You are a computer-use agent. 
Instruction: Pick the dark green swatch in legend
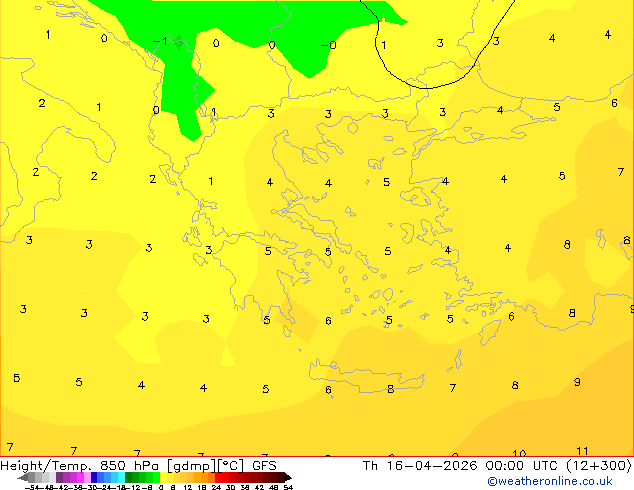(128, 478)
